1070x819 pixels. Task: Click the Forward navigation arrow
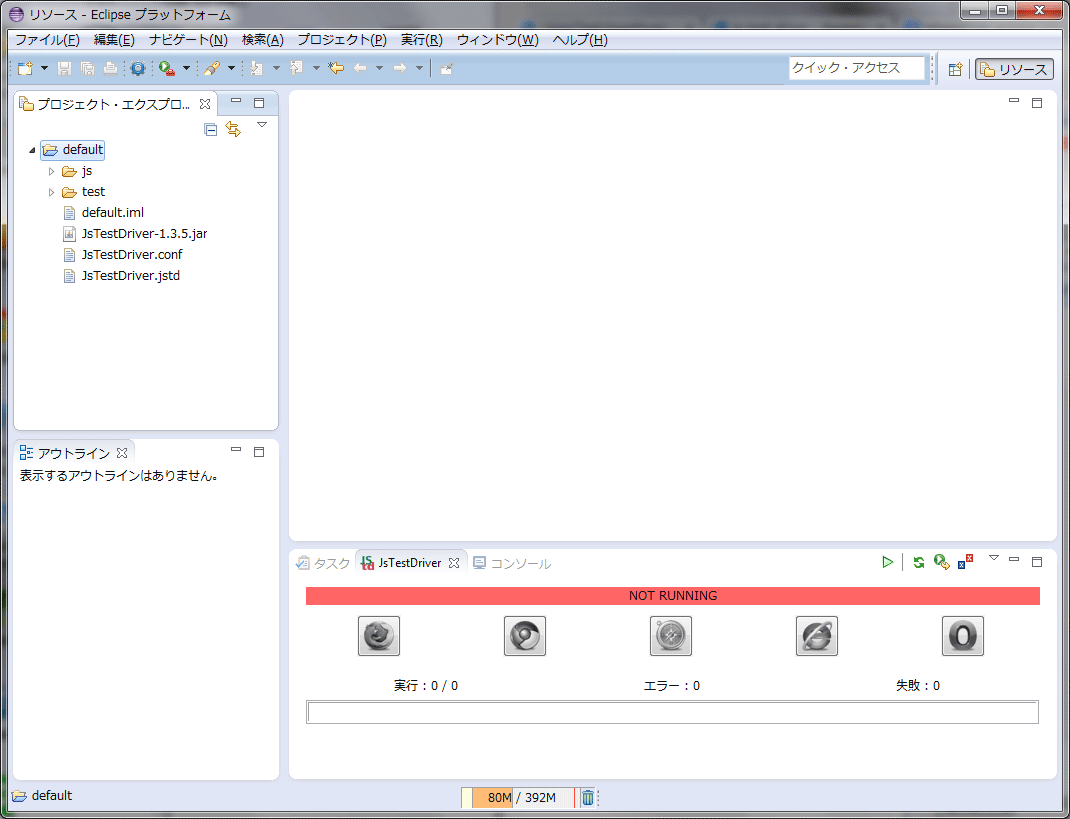click(x=400, y=68)
